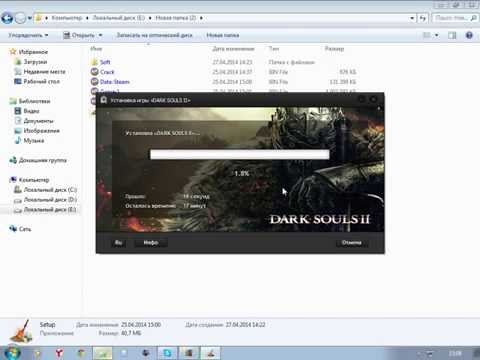480x360 pixels.
Task: Click the installer title bar helmet icon
Action: pos(104,100)
